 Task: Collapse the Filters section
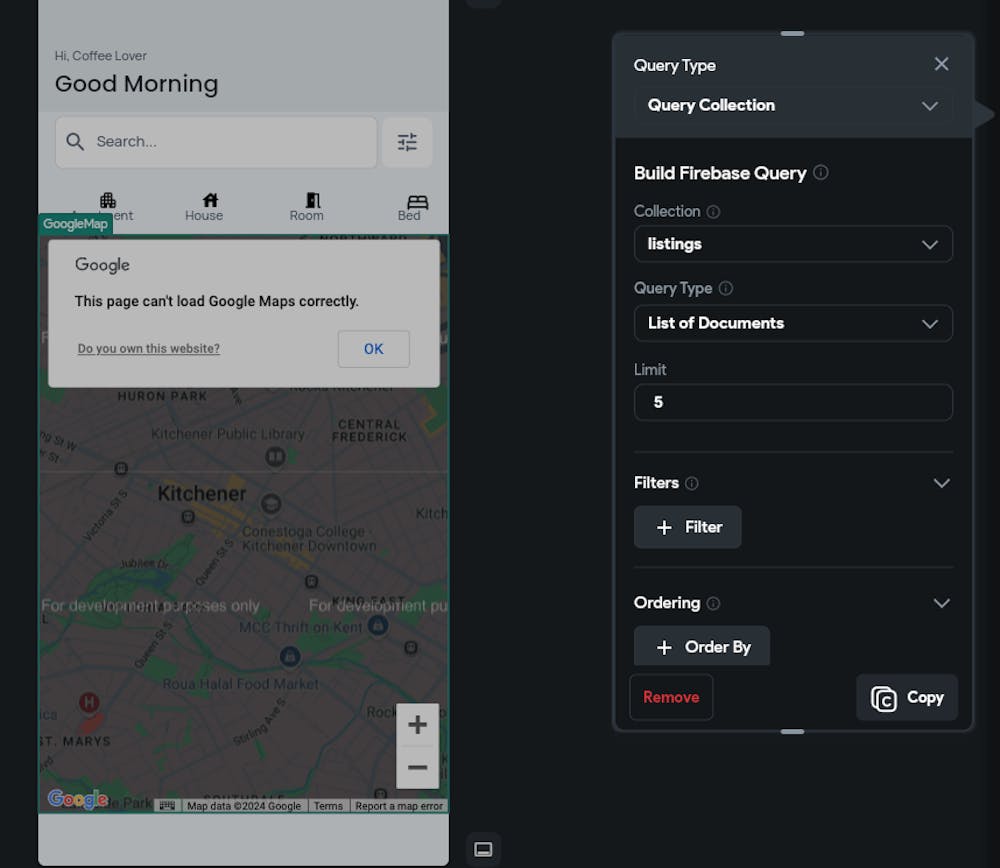coord(941,483)
